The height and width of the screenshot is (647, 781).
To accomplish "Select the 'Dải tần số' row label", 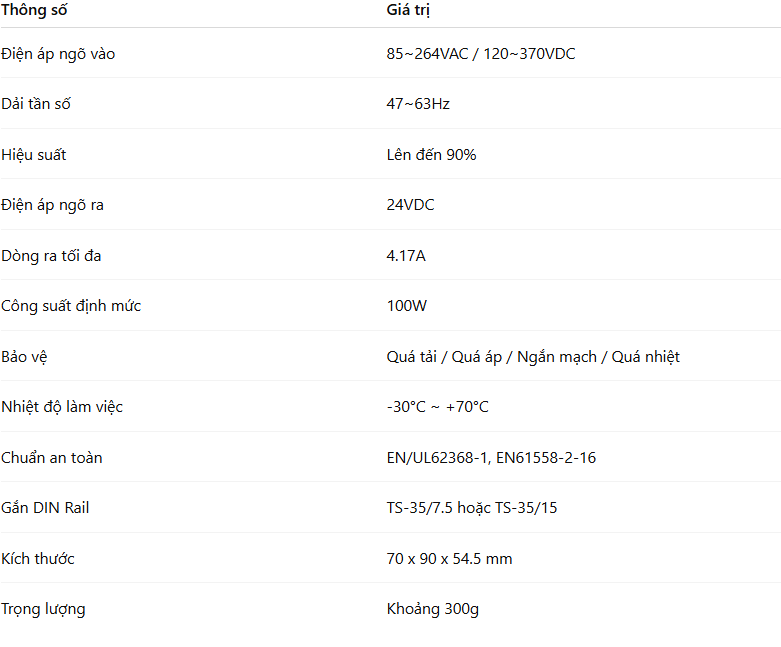I will (36, 104).
